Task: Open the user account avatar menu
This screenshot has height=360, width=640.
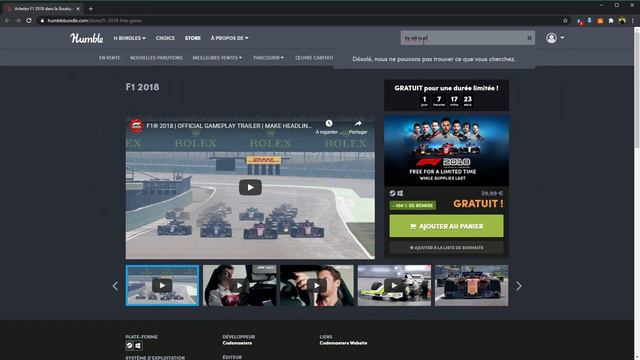Action: point(551,38)
